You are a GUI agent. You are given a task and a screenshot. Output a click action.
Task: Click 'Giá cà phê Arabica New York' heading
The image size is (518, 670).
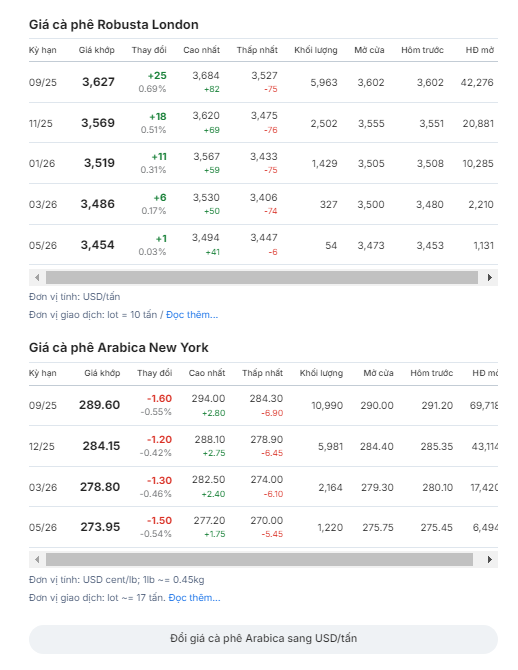click(119, 348)
